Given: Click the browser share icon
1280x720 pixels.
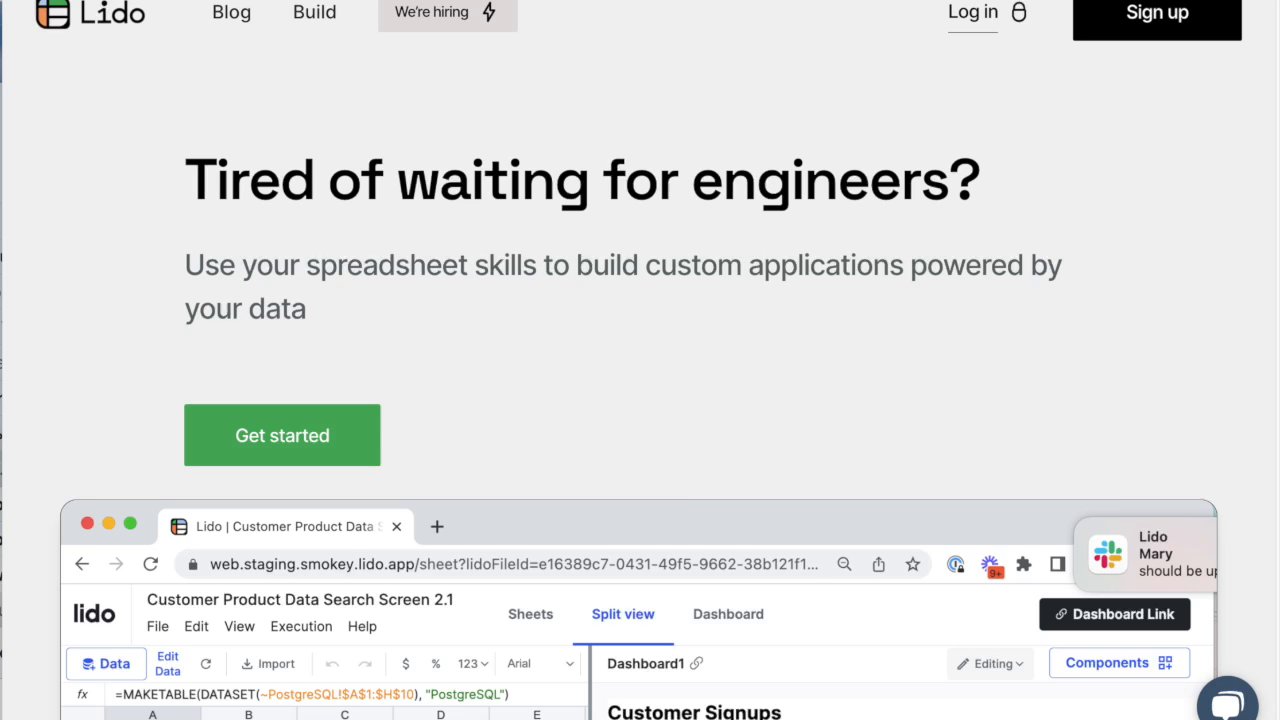Looking at the screenshot, I should 878,564.
